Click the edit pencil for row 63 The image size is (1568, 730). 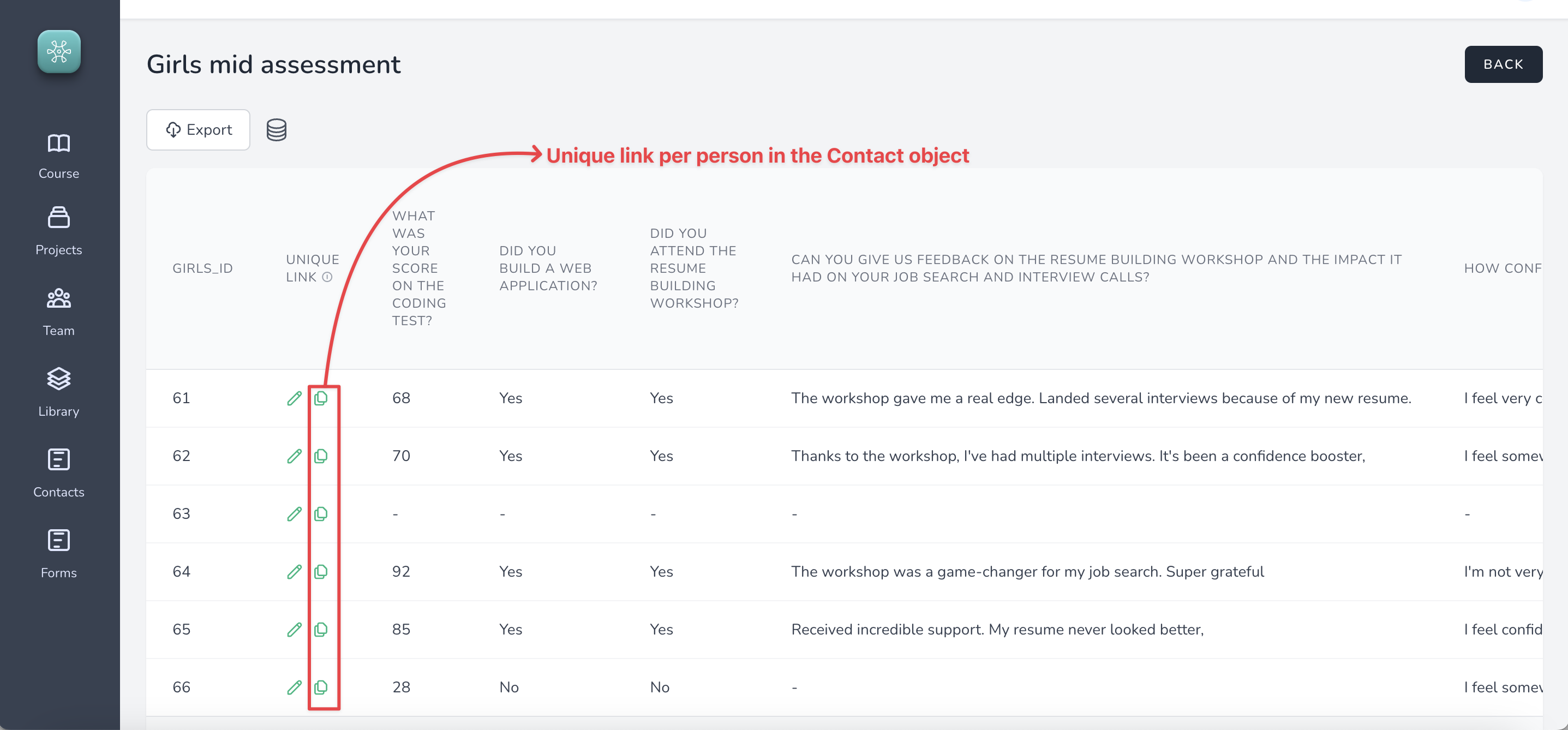pos(295,514)
